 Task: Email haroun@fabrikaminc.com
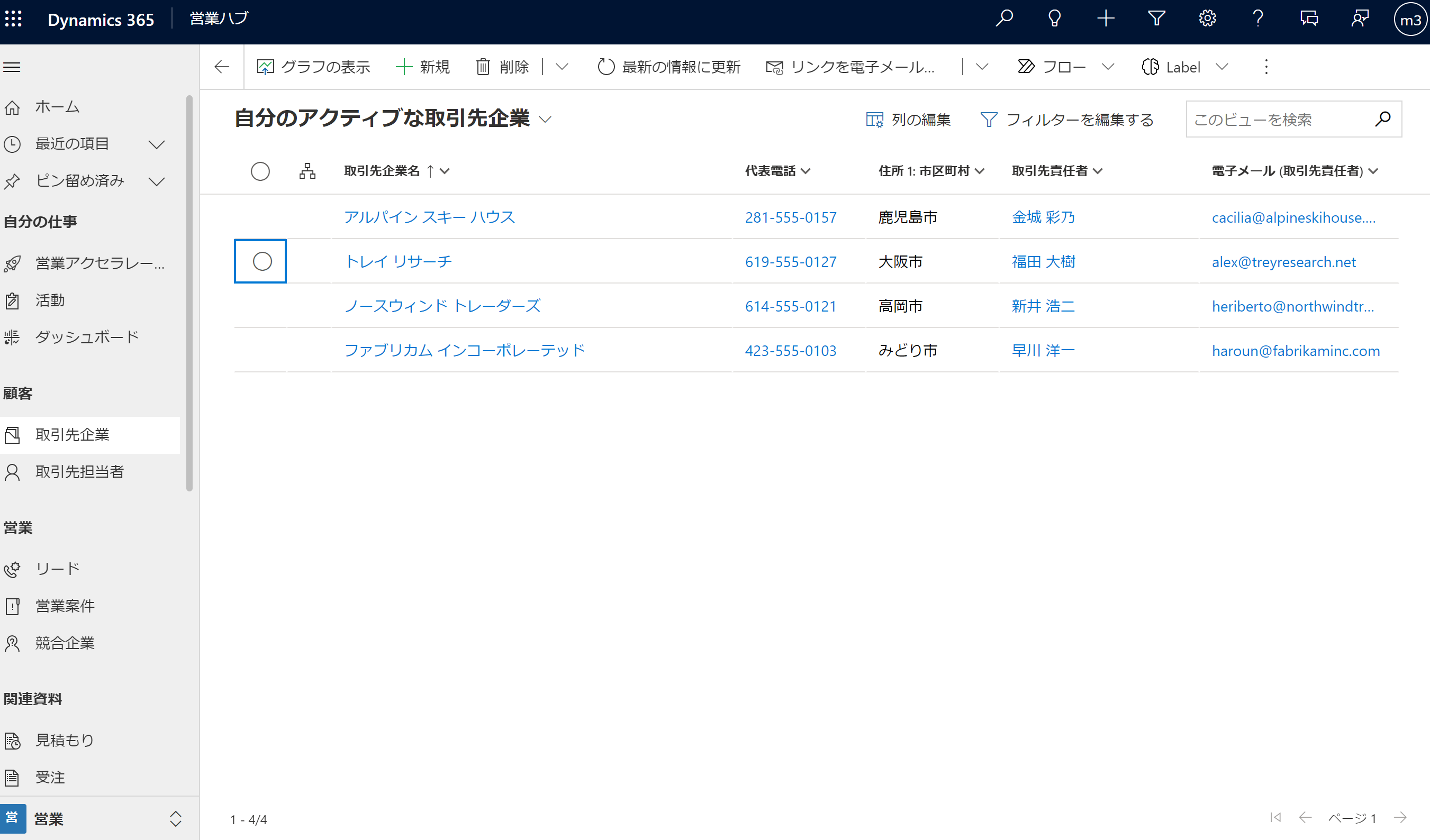click(1296, 351)
